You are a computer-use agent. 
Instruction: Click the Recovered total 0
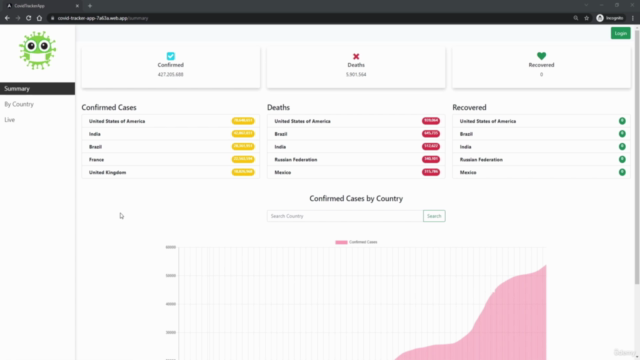click(541, 74)
